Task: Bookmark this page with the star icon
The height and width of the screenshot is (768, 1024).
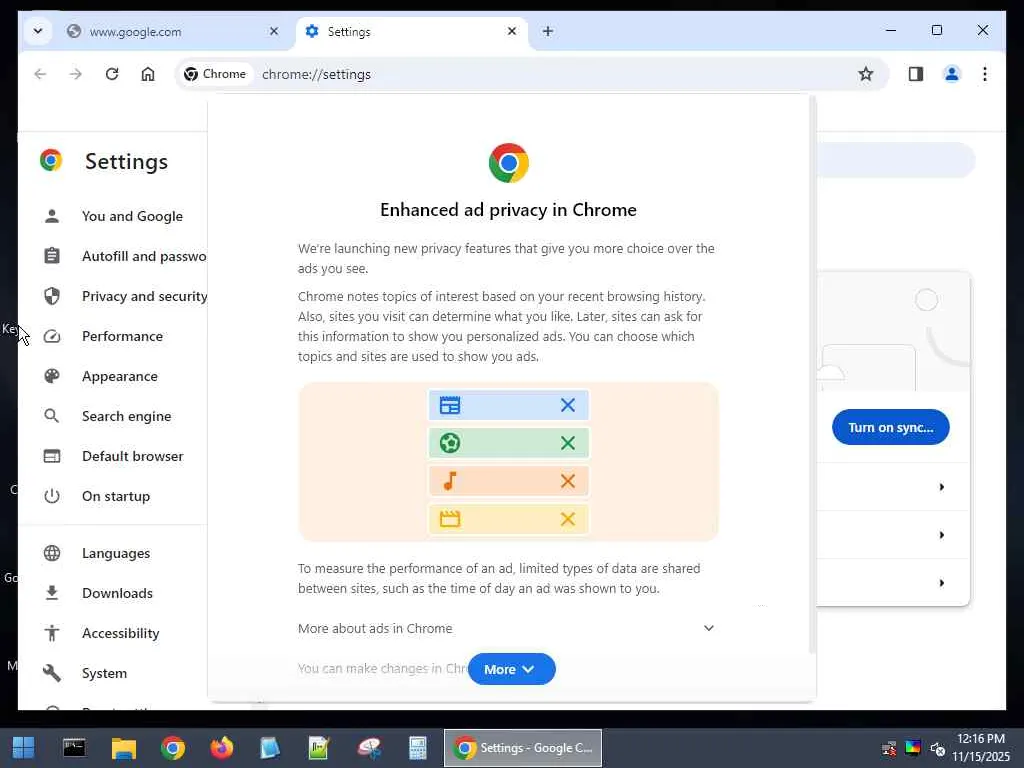Action: point(865,74)
